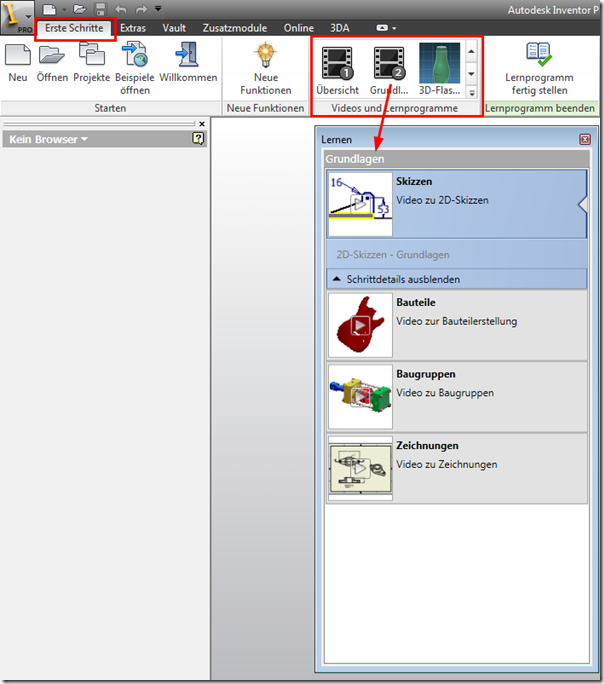Click the Video zu Zeichnungen text
The image size is (604, 684).
point(447,465)
